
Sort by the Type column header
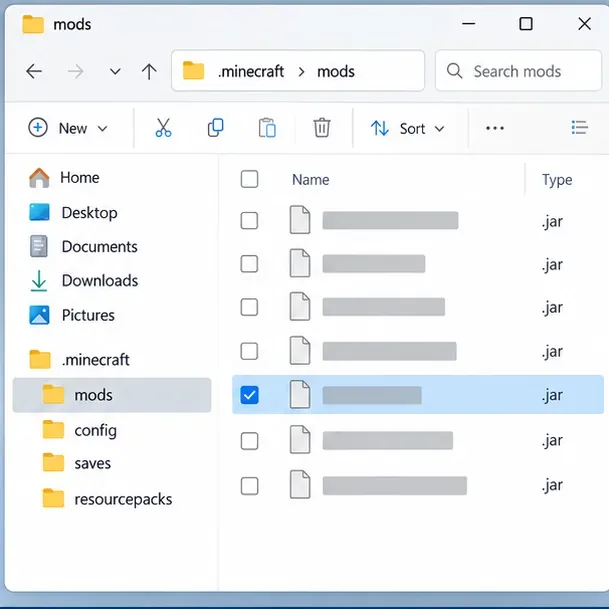(557, 180)
